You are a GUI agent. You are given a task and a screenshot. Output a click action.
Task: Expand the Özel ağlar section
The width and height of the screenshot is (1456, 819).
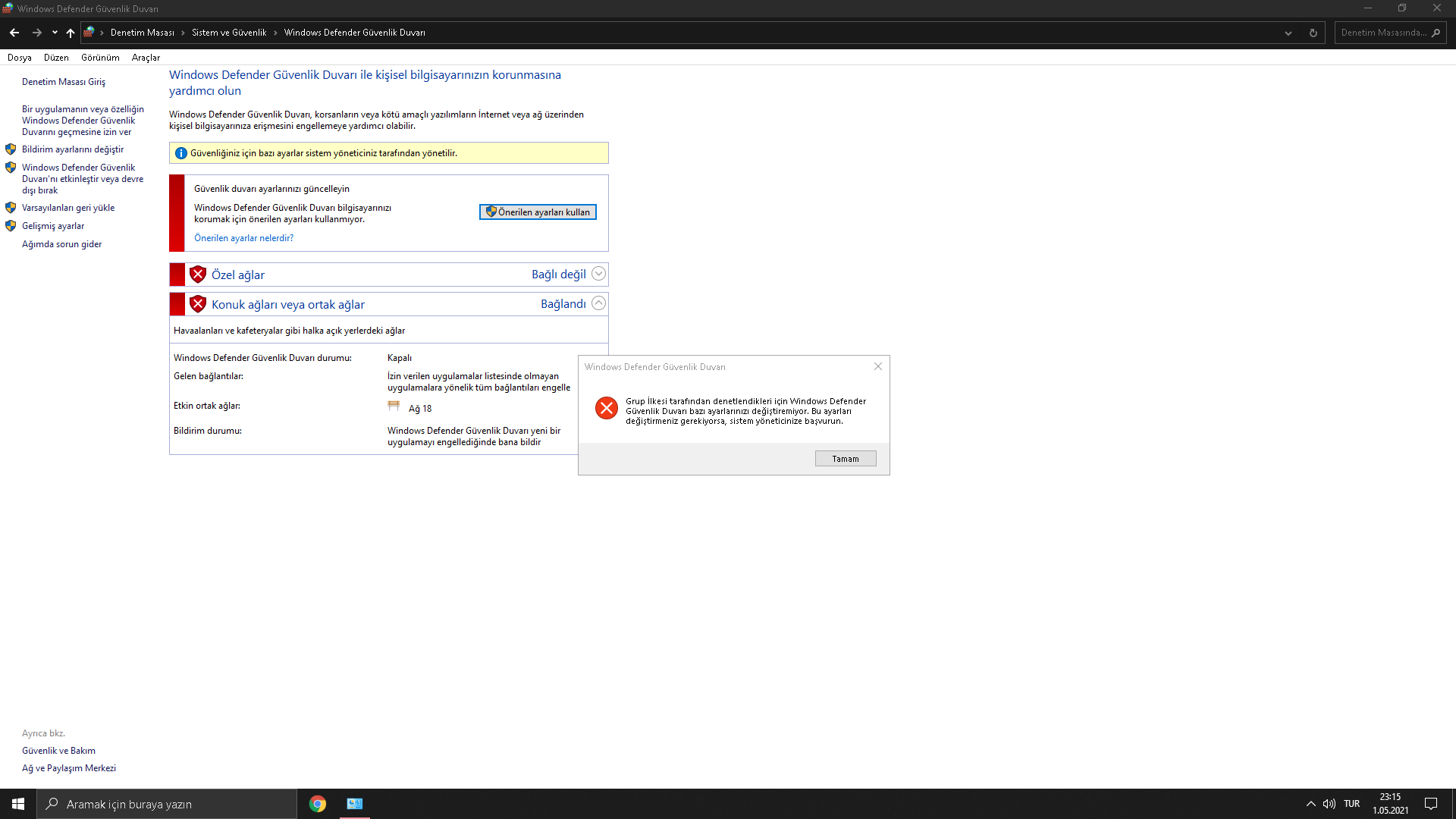point(598,274)
